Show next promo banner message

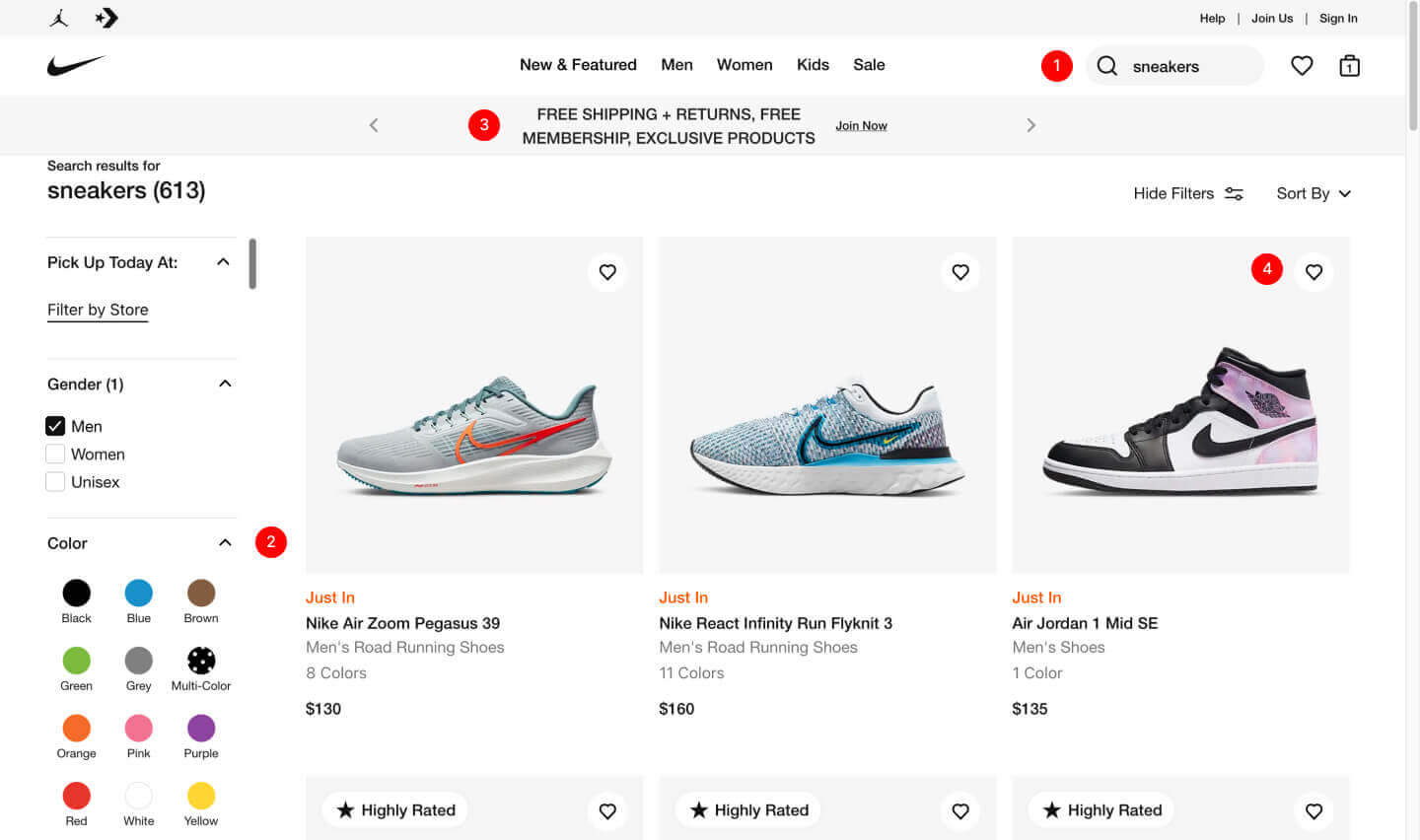click(x=1031, y=125)
